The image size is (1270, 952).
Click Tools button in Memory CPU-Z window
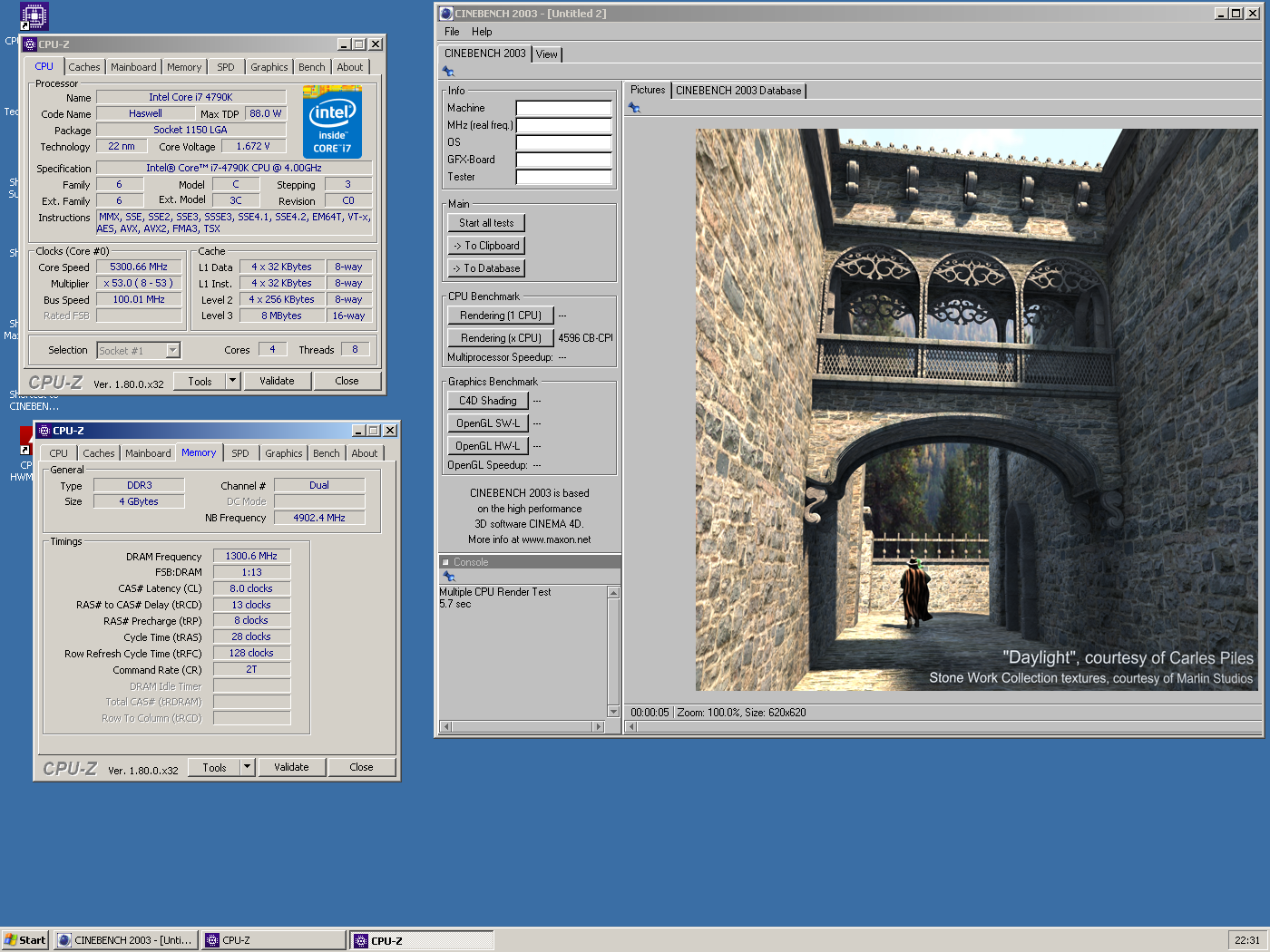pos(214,767)
